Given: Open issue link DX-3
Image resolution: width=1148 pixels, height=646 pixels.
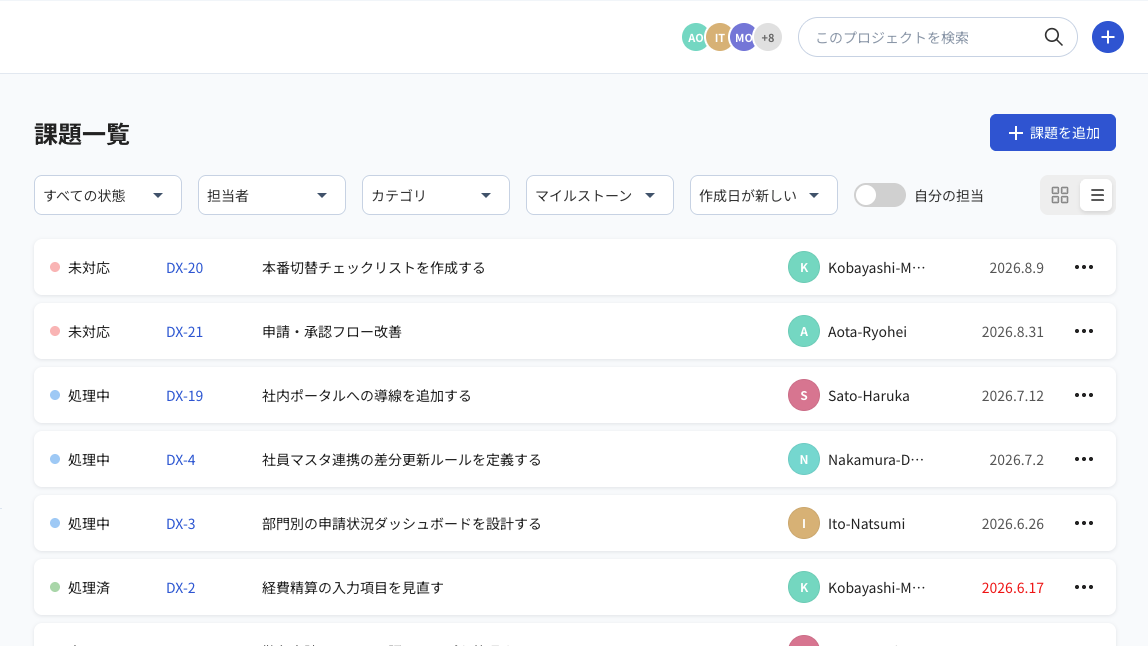Looking at the screenshot, I should [180, 524].
